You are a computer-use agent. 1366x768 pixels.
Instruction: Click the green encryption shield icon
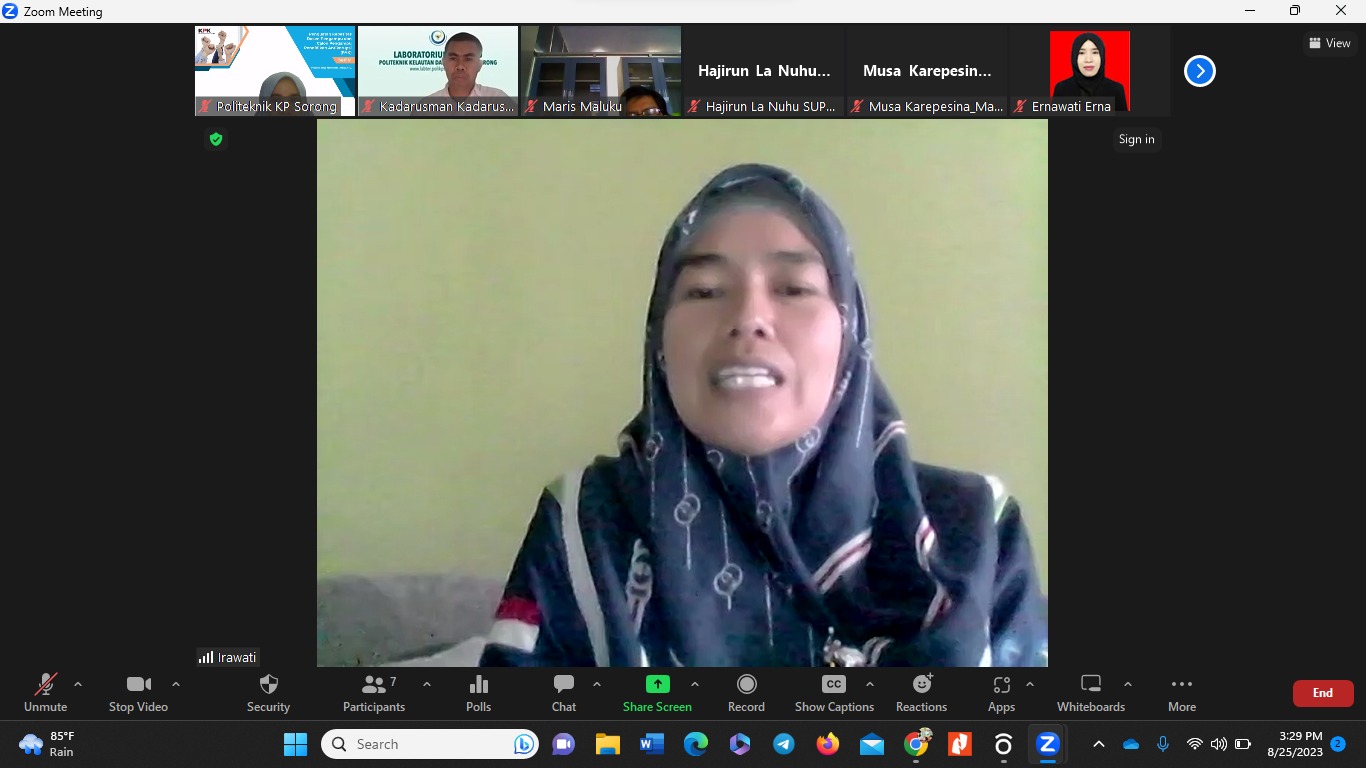pyautogui.click(x=215, y=139)
